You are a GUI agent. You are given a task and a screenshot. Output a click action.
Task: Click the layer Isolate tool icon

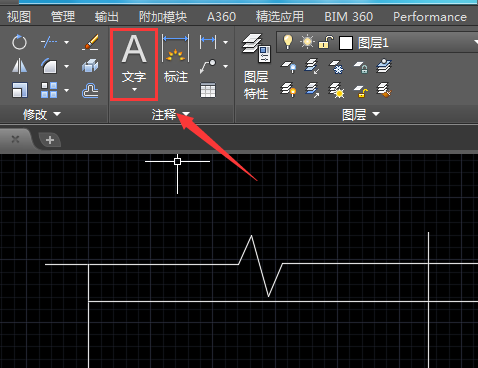312,66
